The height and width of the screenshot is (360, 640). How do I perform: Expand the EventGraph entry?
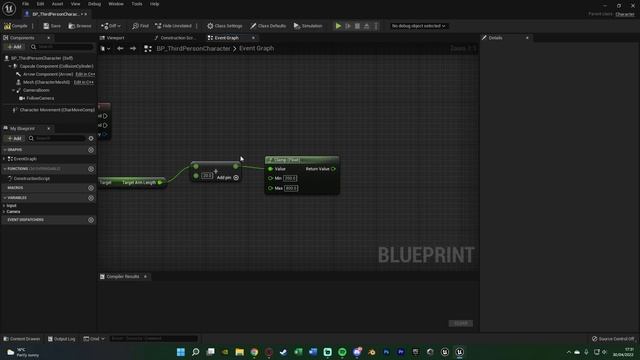[x=4, y=159]
